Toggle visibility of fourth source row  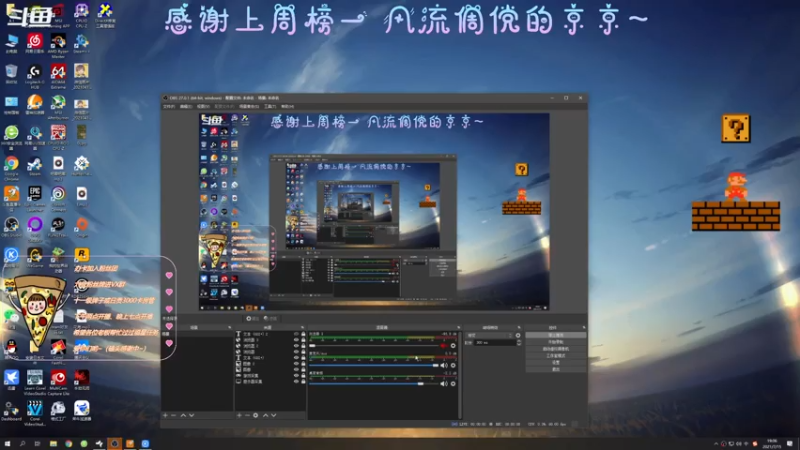pos(296,352)
